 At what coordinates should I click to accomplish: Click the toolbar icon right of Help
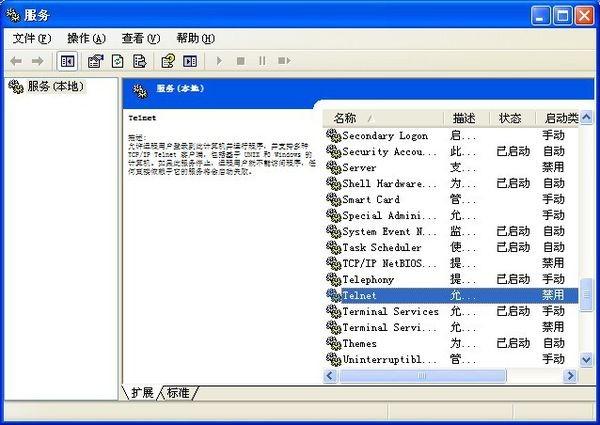[190, 61]
